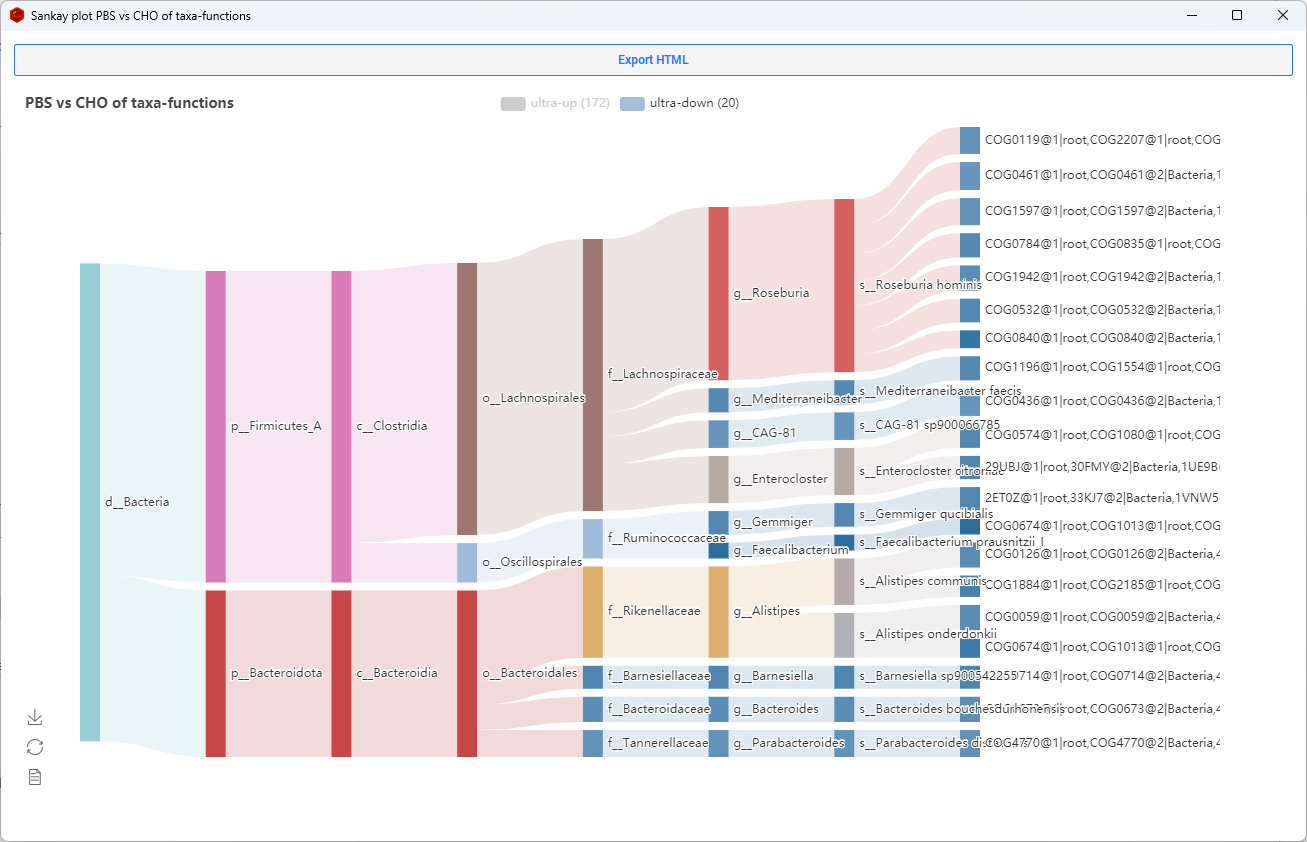Click the COG1942@1|root function node
The height and width of the screenshot is (842, 1307).
point(970,277)
